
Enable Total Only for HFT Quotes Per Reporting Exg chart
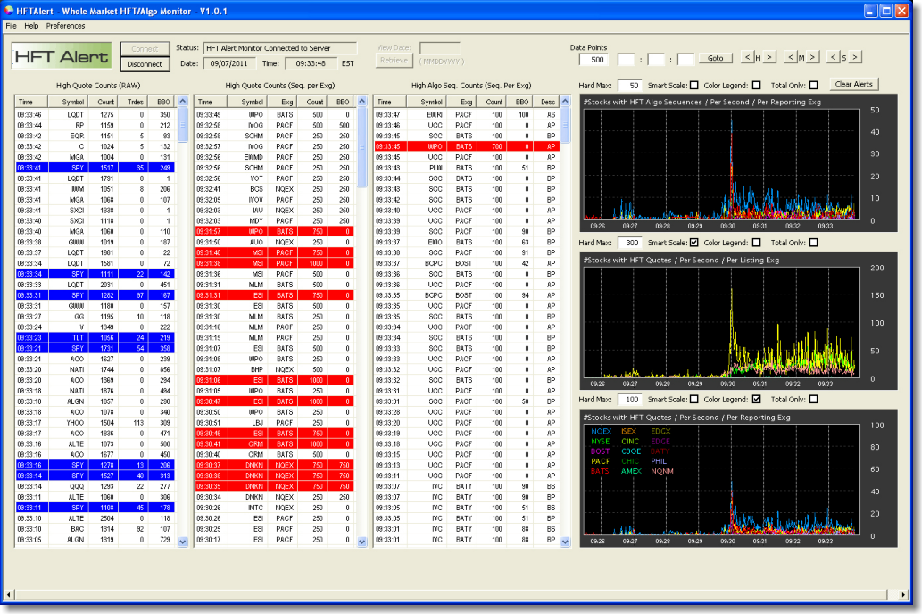pos(814,399)
